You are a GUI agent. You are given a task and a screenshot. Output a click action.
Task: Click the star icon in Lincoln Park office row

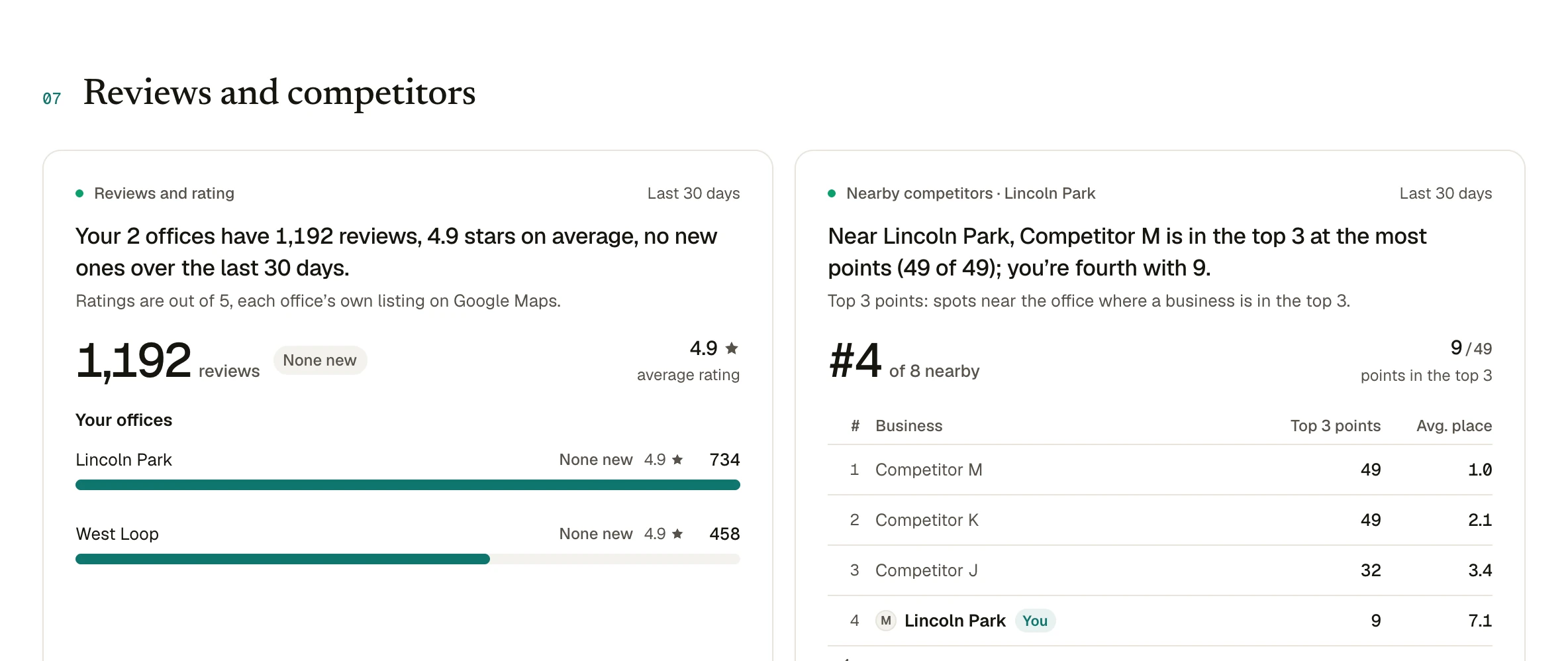click(x=677, y=460)
